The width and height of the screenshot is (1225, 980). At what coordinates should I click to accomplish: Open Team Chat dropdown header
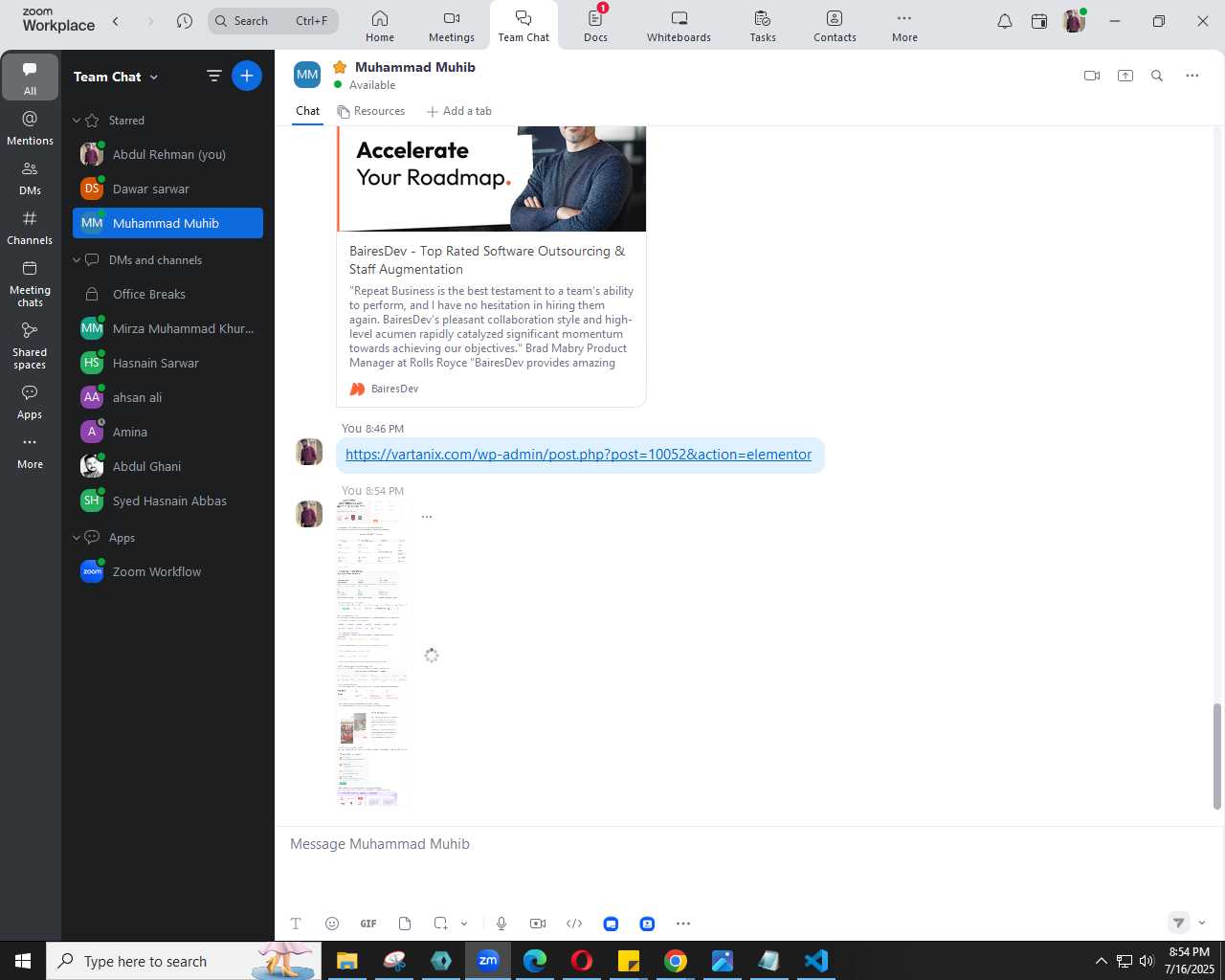[x=116, y=77]
